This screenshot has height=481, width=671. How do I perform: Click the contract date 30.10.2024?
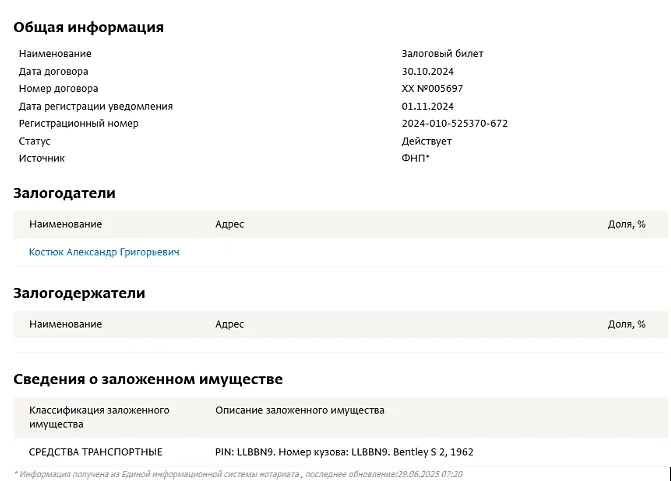(427, 72)
